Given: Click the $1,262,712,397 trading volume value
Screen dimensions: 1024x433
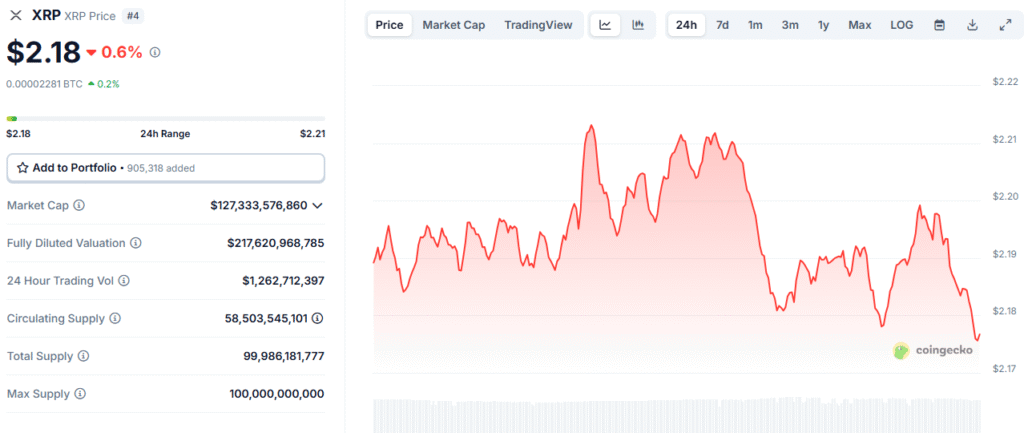Looking at the screenshot, I should 283,281.
